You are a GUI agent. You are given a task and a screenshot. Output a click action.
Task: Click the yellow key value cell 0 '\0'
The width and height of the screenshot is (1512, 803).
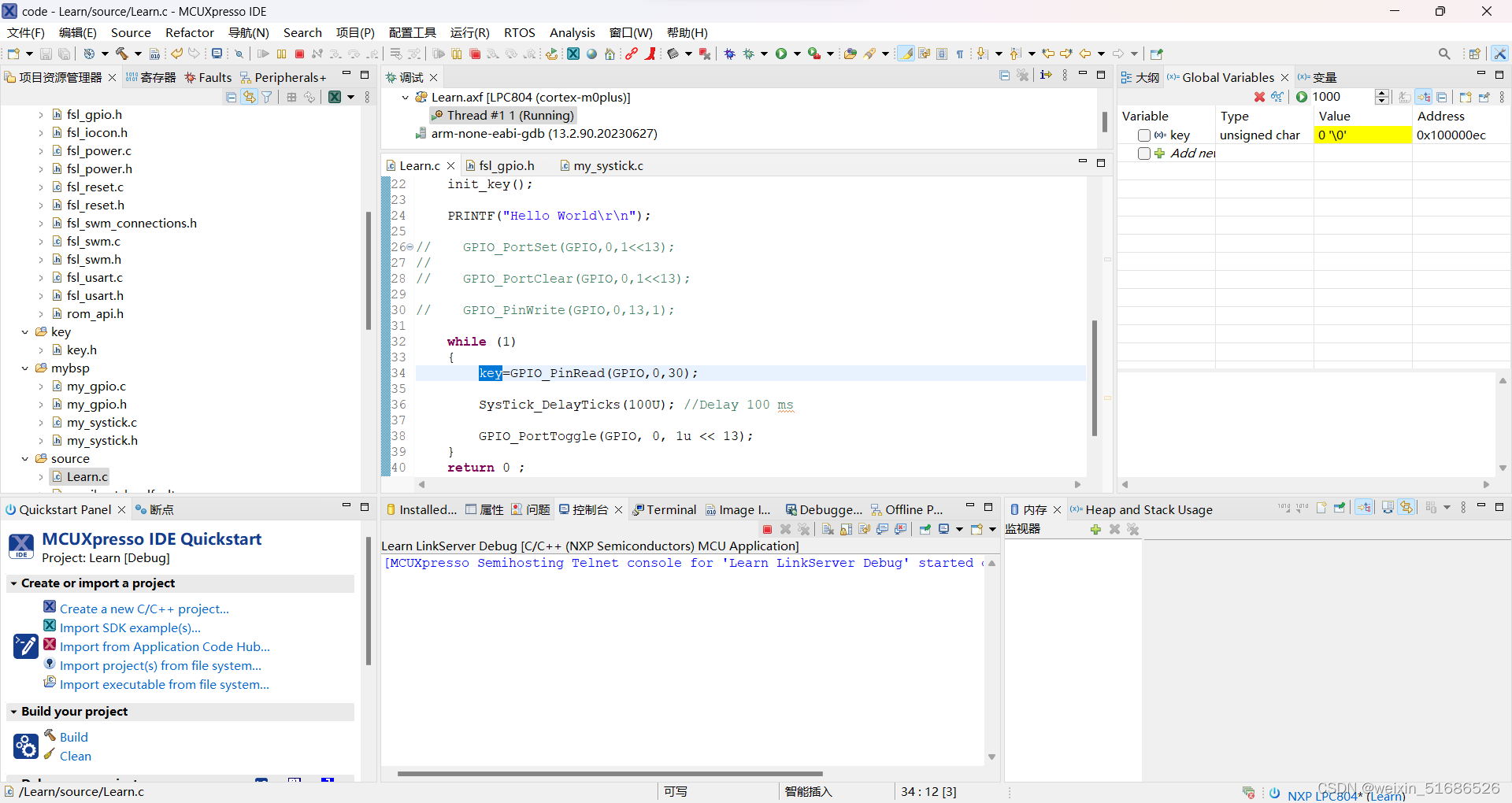point(1362,135)
